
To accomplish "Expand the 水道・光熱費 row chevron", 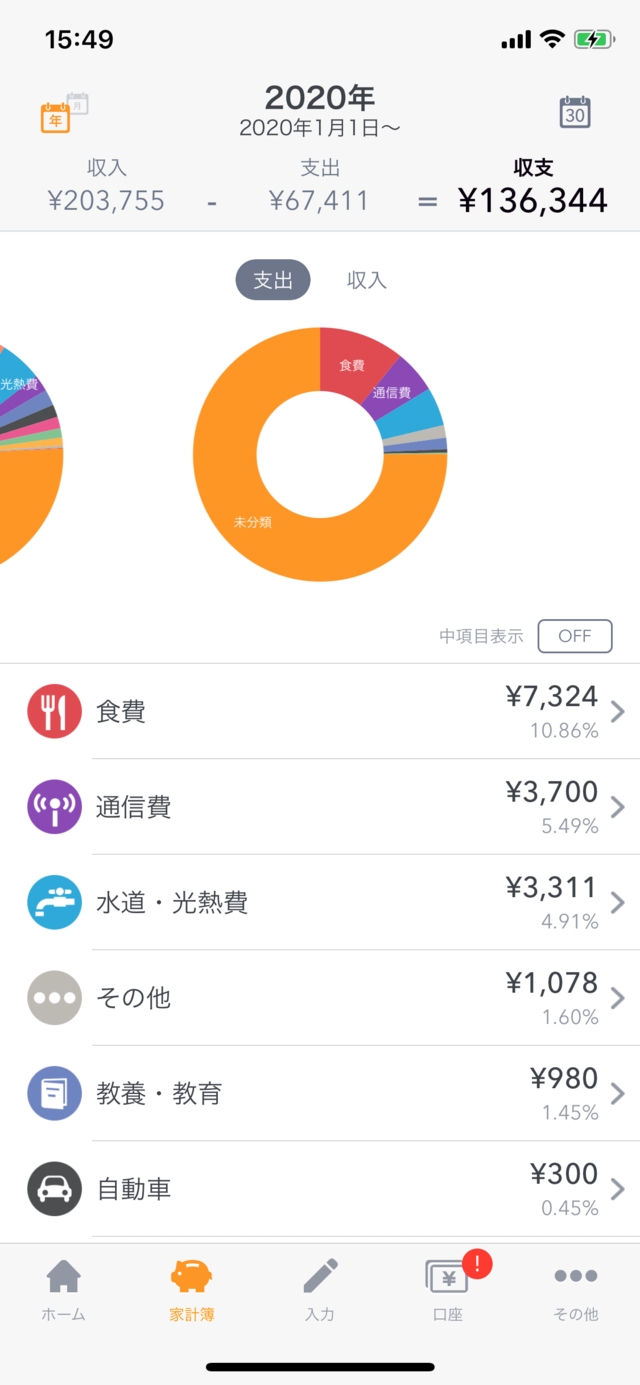I will coord(618,902).
